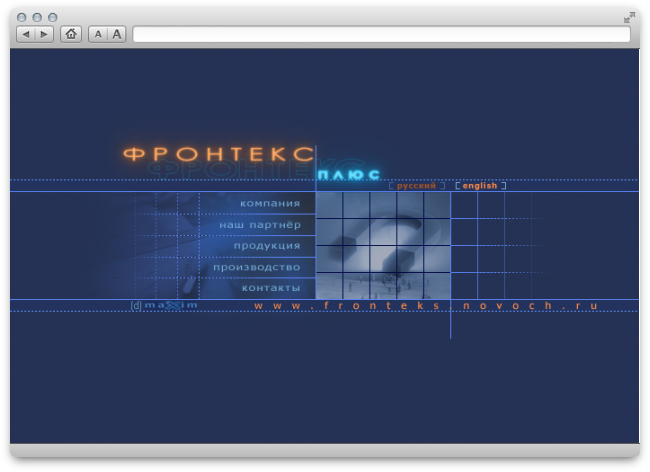Close the browser window

[x=23, y=17]
